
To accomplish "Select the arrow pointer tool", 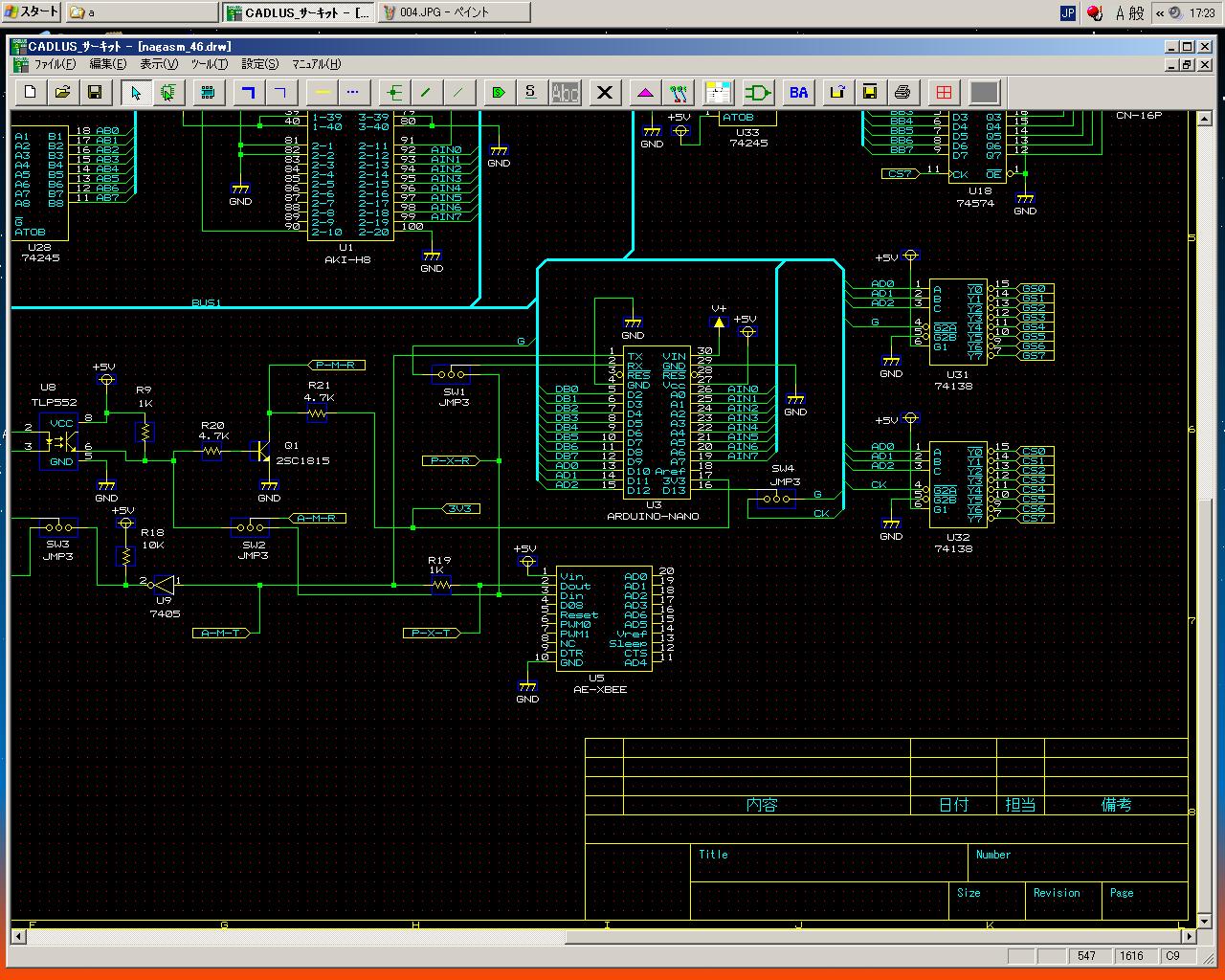I will (x=136, y=92).
